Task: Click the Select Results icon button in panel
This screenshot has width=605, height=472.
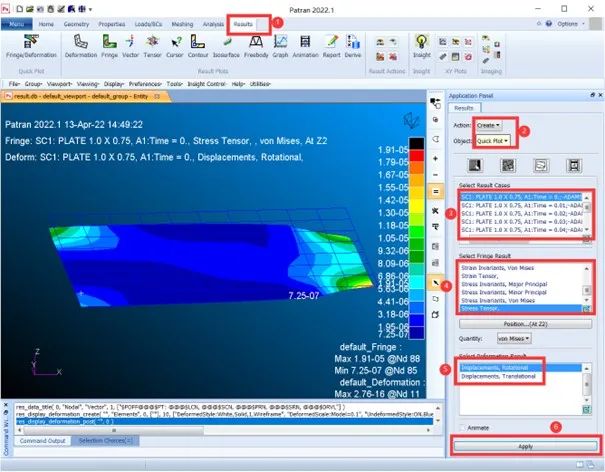Action: (475, 166)
